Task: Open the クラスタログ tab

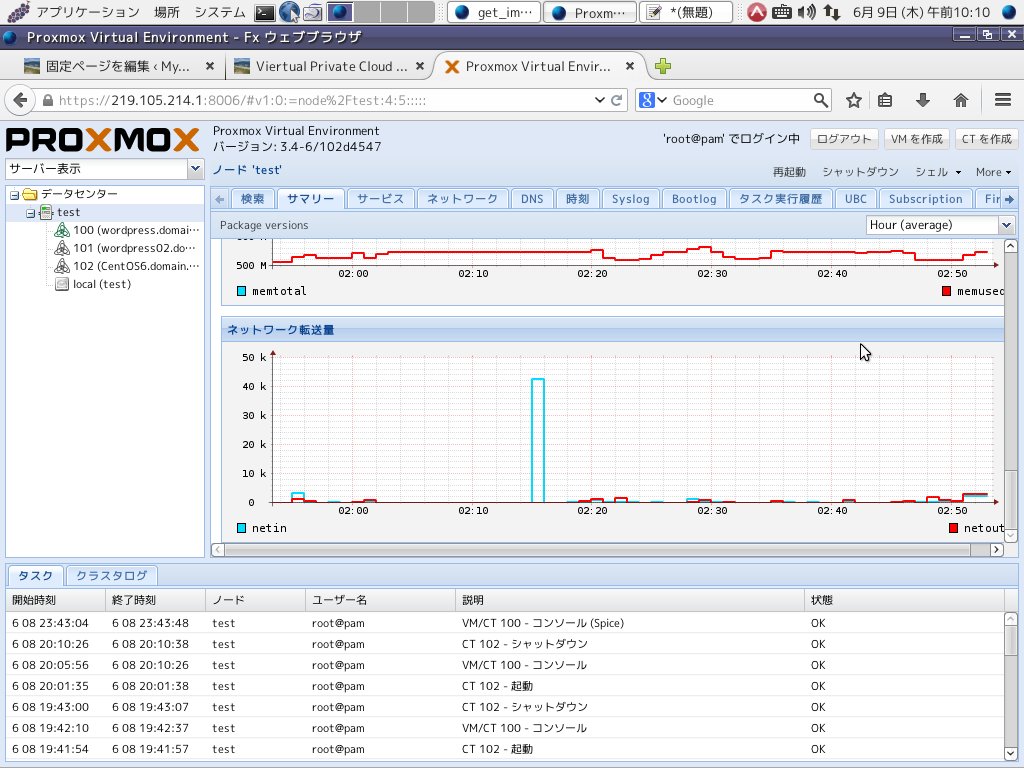Action: click(111, 575)
